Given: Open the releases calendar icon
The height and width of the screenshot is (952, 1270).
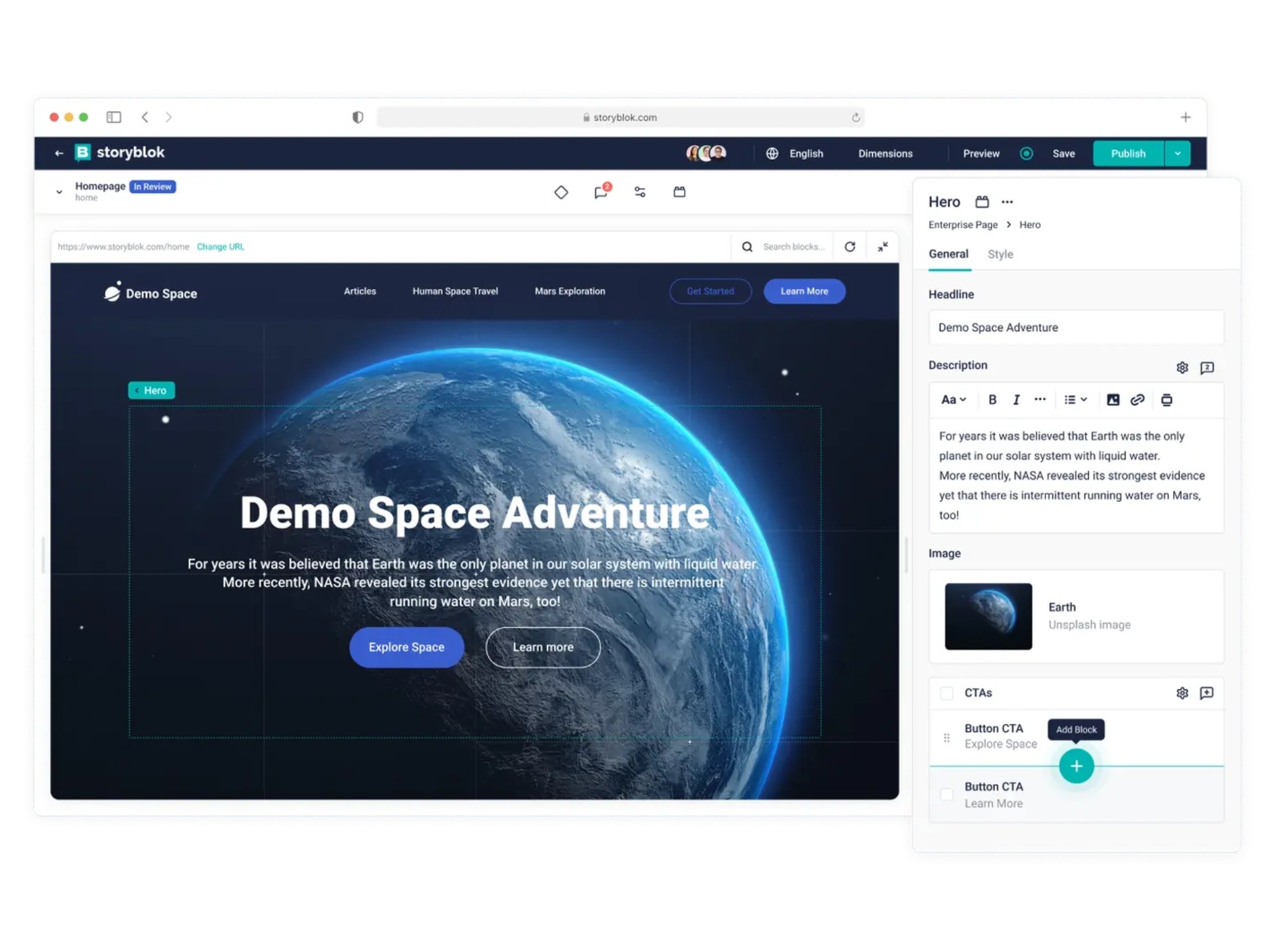Looking at the screenshot, I should coord(679,192).
